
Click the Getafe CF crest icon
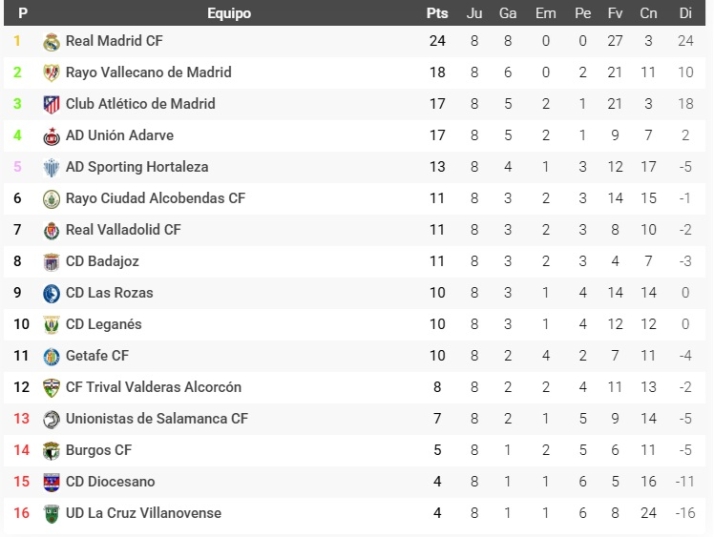click(x=52, y=356)
